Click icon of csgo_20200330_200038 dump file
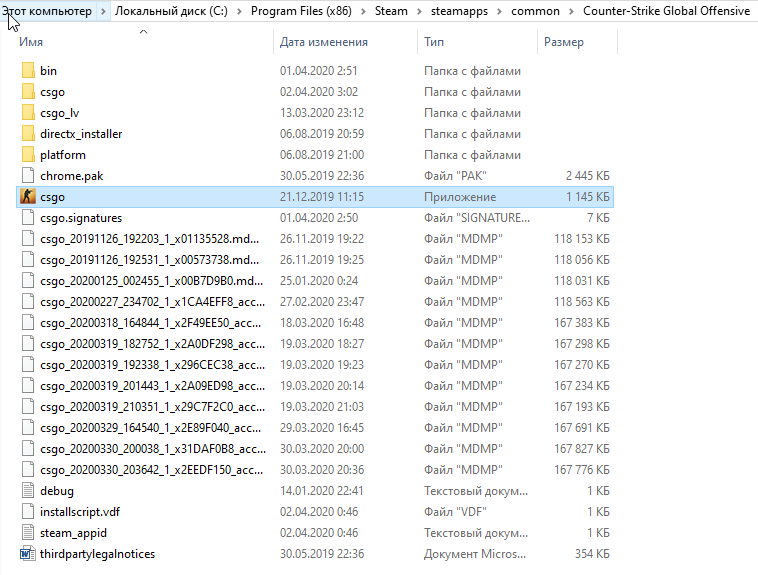 (28, 449)
